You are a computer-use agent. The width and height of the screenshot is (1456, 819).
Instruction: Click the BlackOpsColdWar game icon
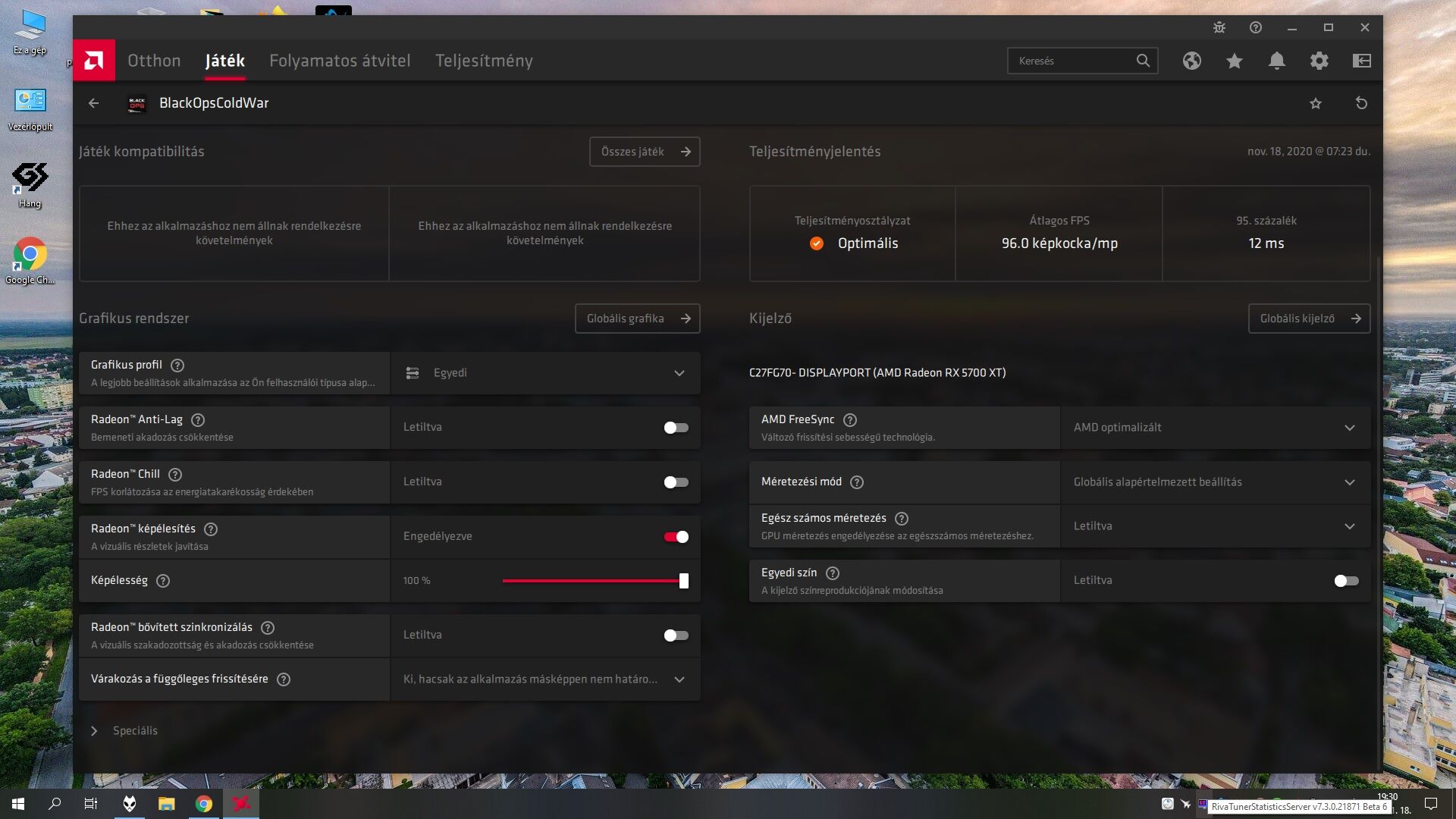coord(137,103)
